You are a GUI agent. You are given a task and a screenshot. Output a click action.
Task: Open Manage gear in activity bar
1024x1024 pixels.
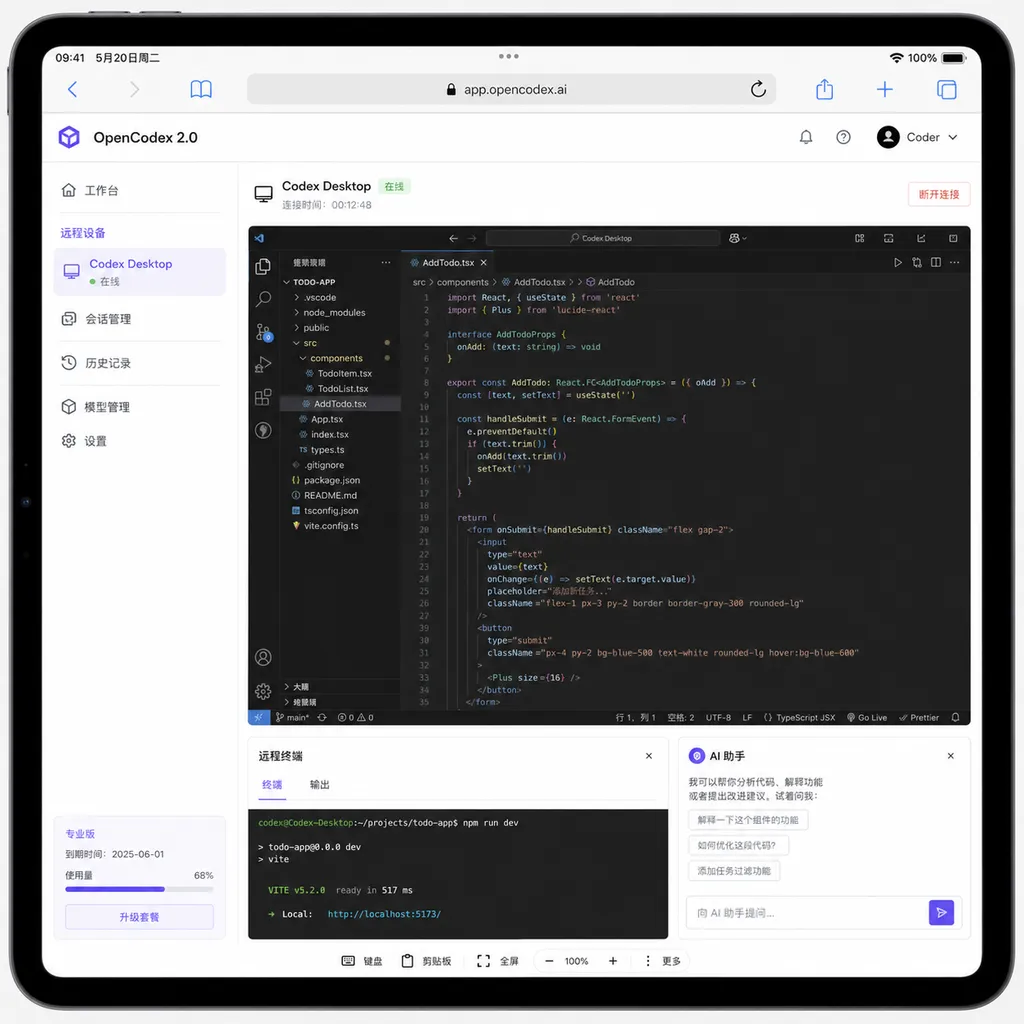[x=263, y=691]
